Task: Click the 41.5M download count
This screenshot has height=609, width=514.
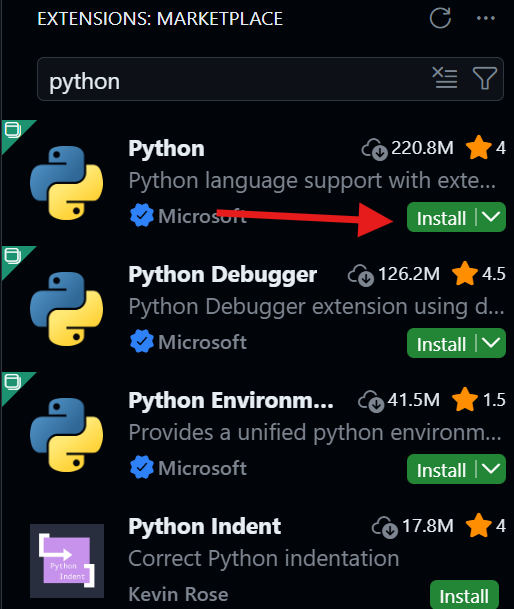Action: point(414,400)
